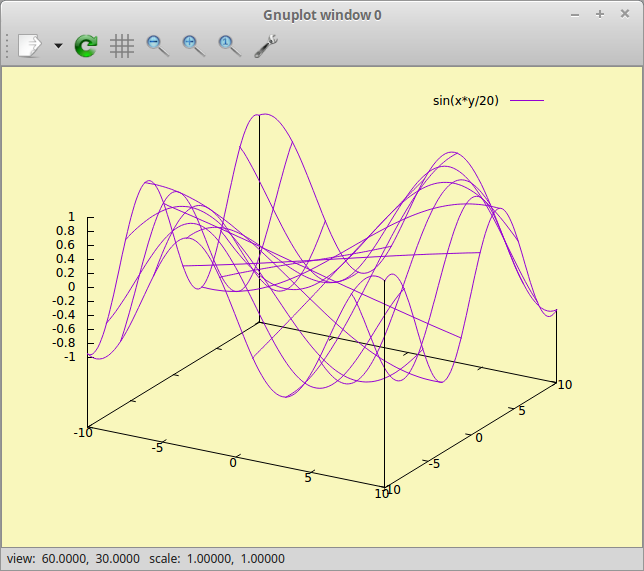Autoscale the plot with third magnifier icon

pyautogui.click(x=230, y=45)
